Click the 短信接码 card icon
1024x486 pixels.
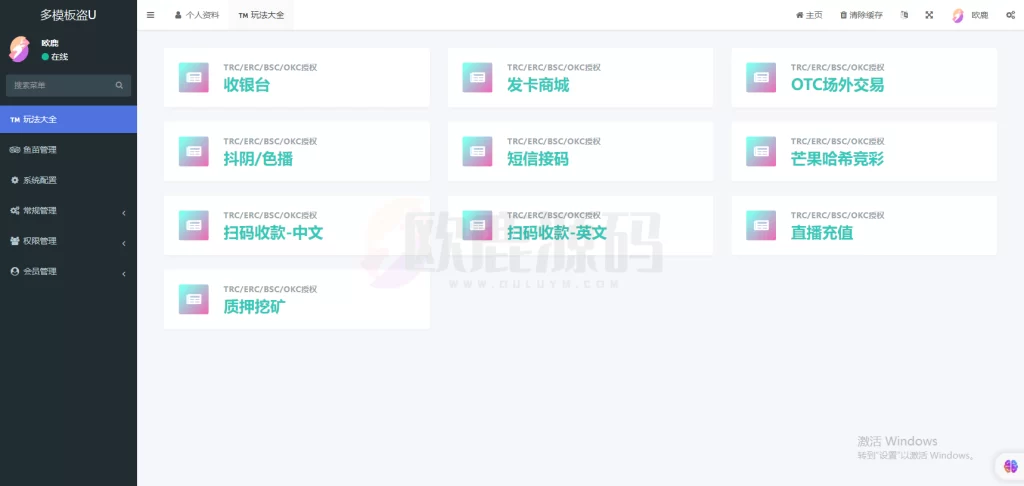477,151
